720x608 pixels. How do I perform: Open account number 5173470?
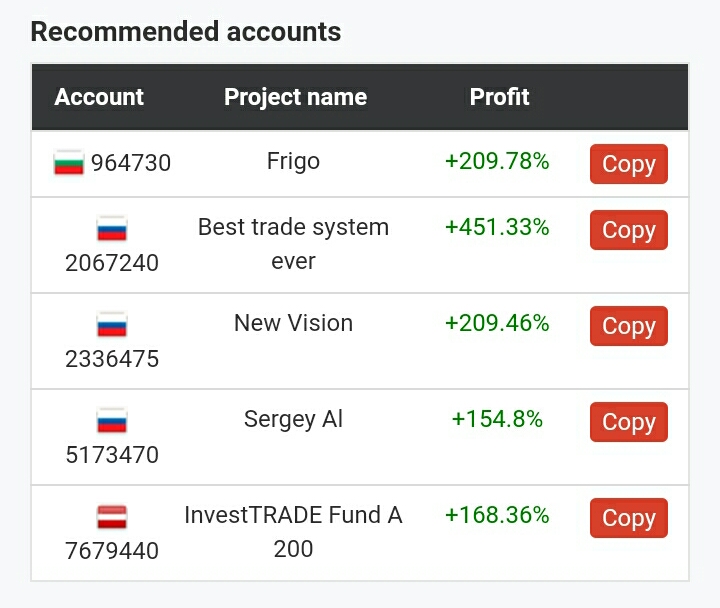pos(112,455)
